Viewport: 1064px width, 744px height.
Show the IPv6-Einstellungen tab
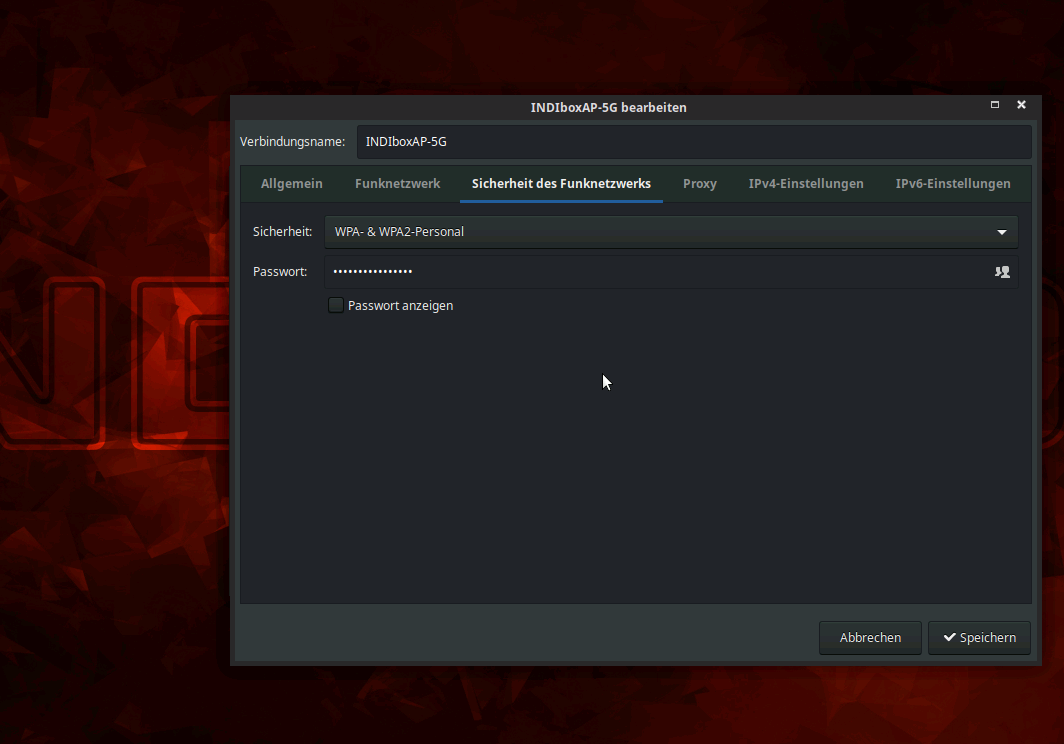pos(952,184)
